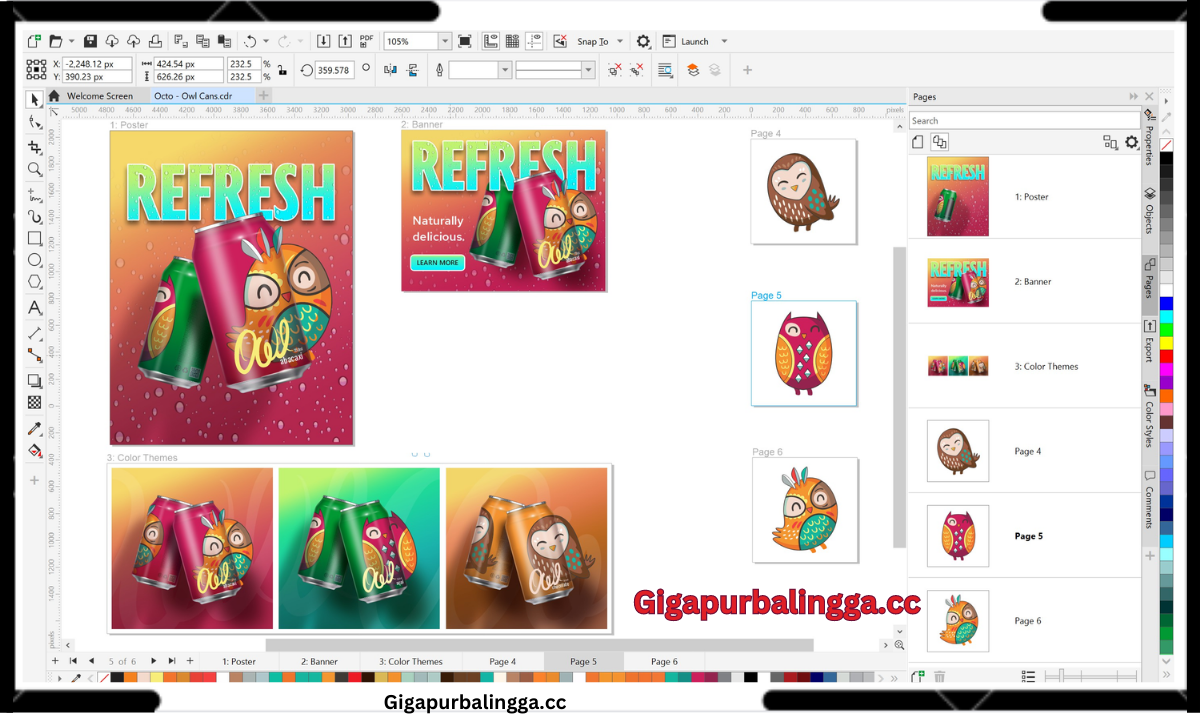Screen dimensions: 1200x720
Task: Select the Crop tool
Action: coord(35,147)
